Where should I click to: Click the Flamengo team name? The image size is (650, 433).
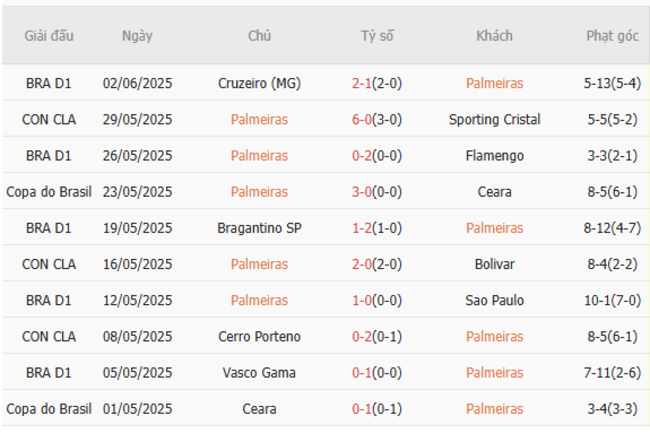click(x=494, y=156)
